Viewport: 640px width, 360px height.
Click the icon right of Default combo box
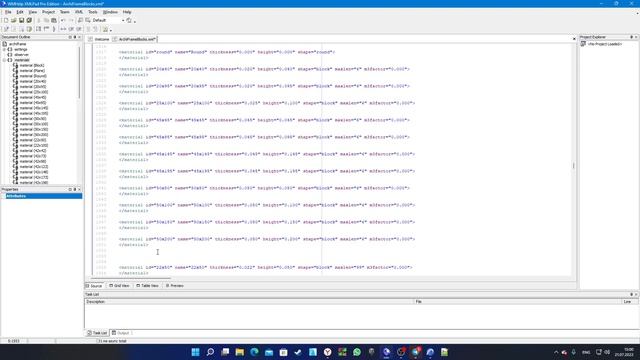click(x=129, y=20)
